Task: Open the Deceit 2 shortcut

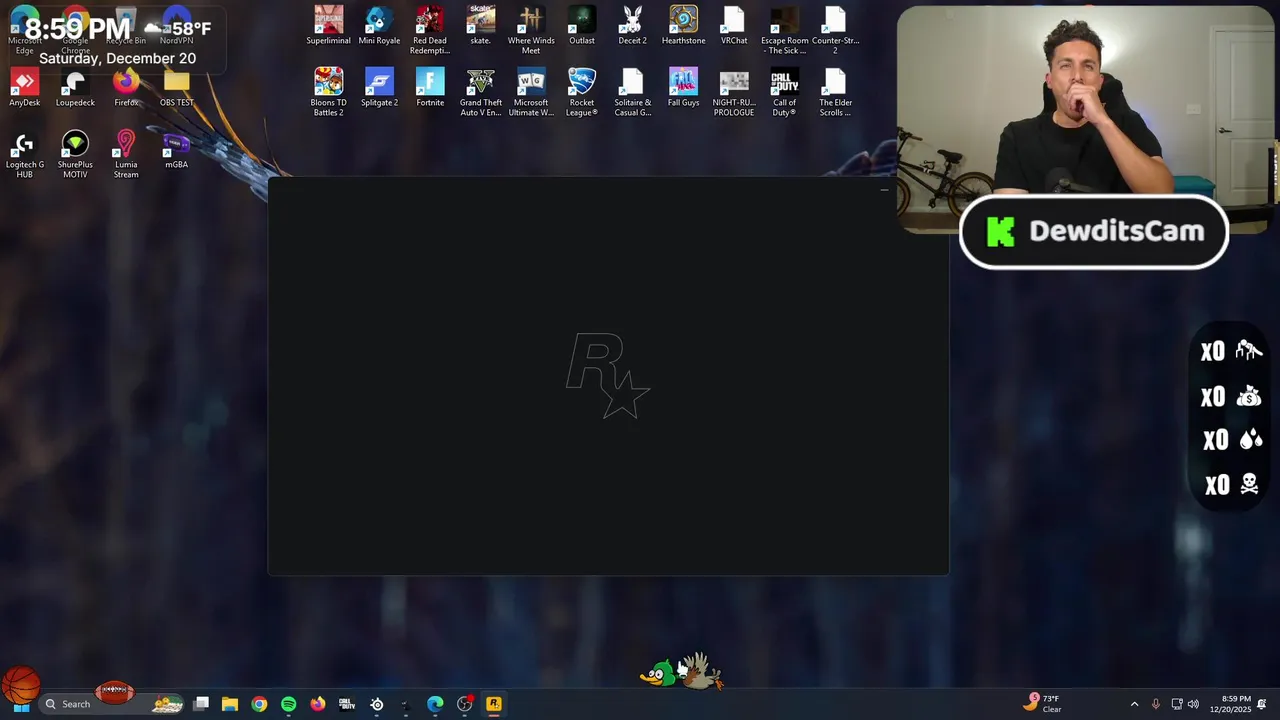Action: 632,27
